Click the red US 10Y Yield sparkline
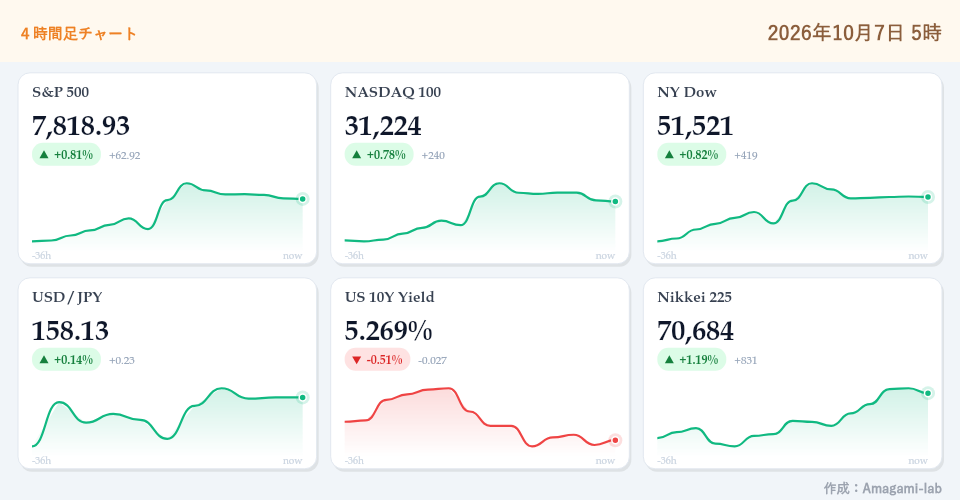 click(480, 420)
